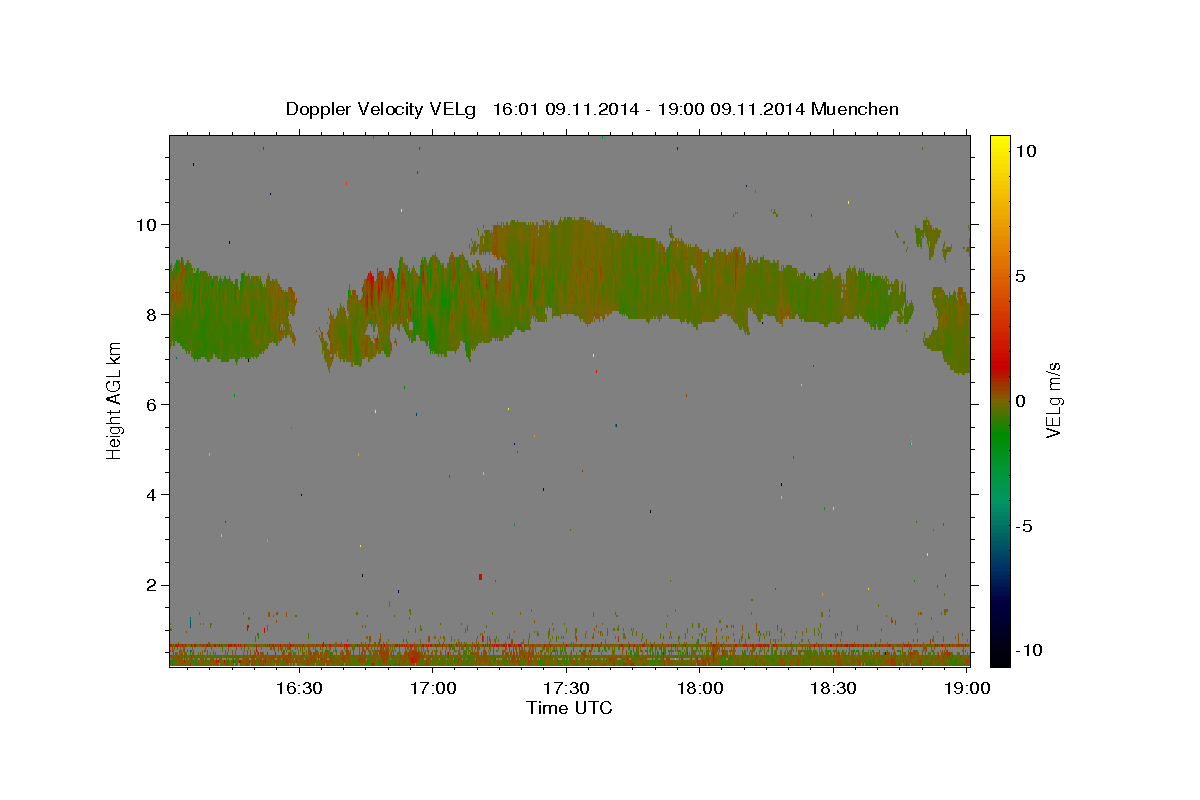Click the height tick label 8
Viewport: 1200px width, 800px height.
tap(150, 314)
